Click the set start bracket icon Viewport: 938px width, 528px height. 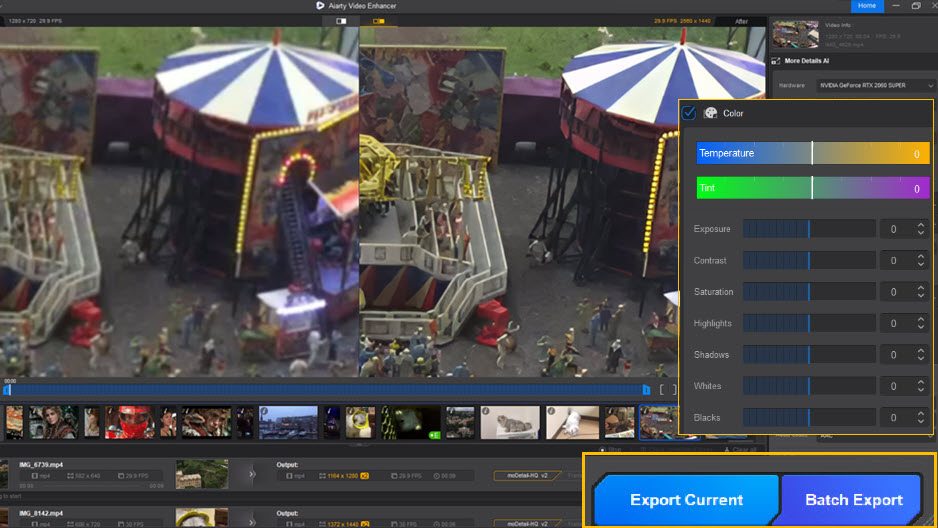[x=661, y=389]
